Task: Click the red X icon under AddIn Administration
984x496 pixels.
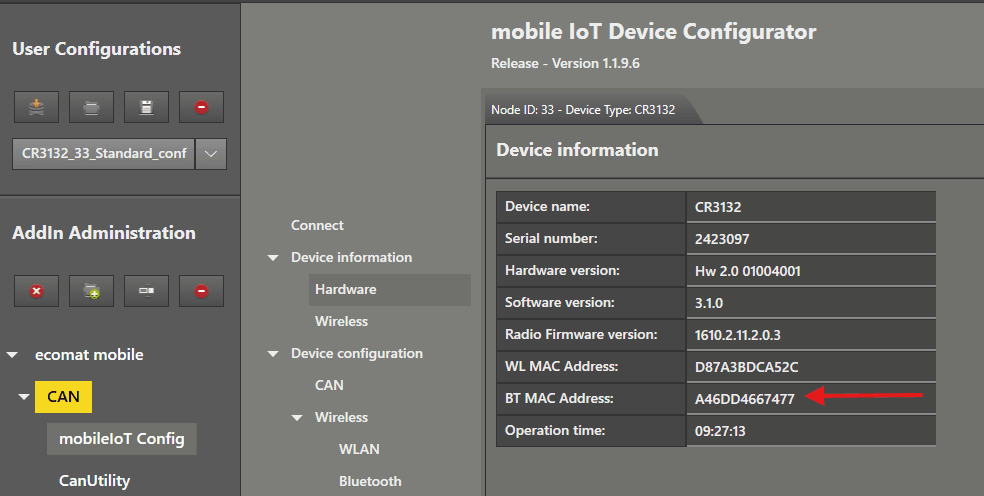Action: [x=37, y=291]
